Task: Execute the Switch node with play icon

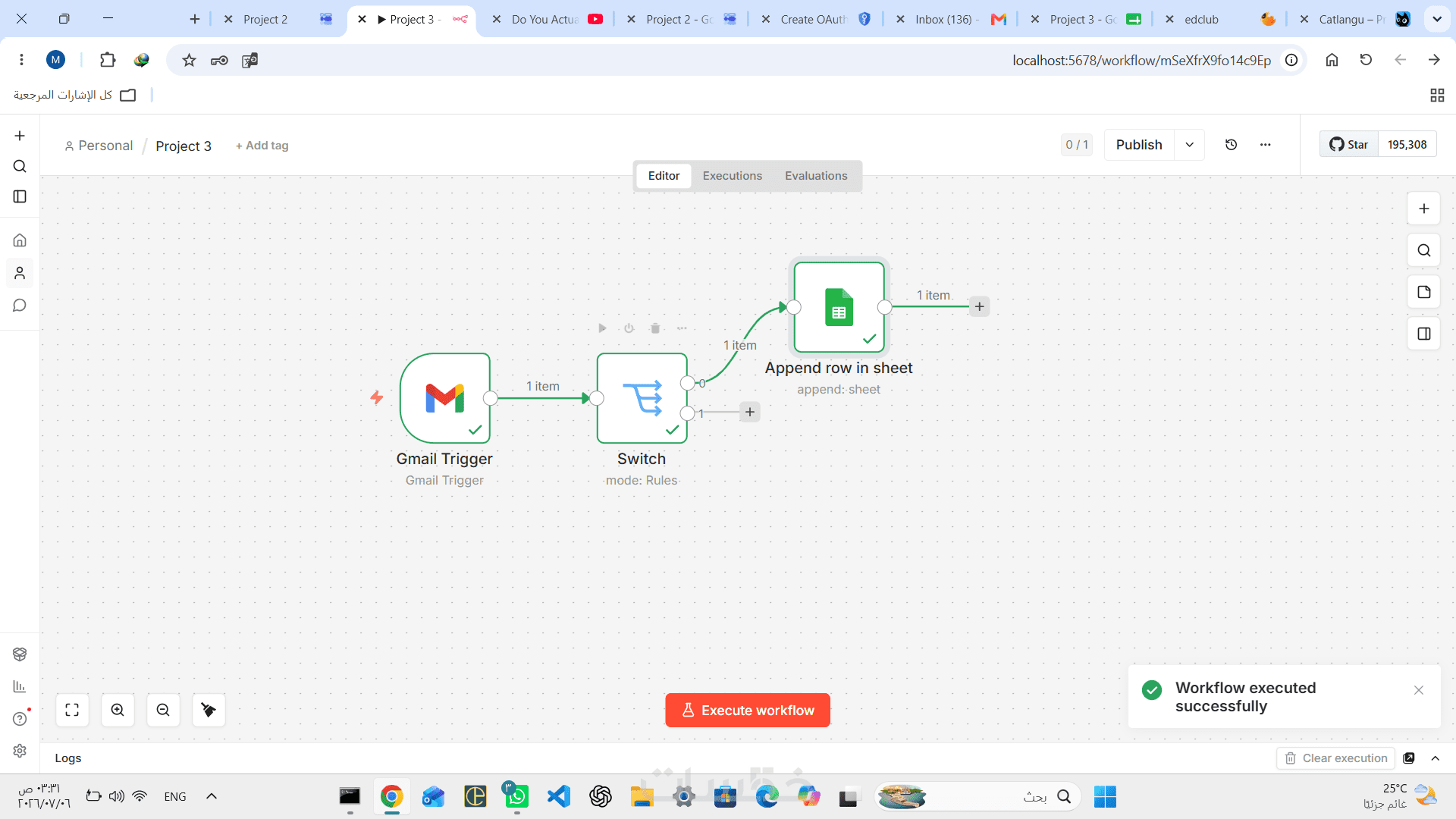Action: [602, 328]
